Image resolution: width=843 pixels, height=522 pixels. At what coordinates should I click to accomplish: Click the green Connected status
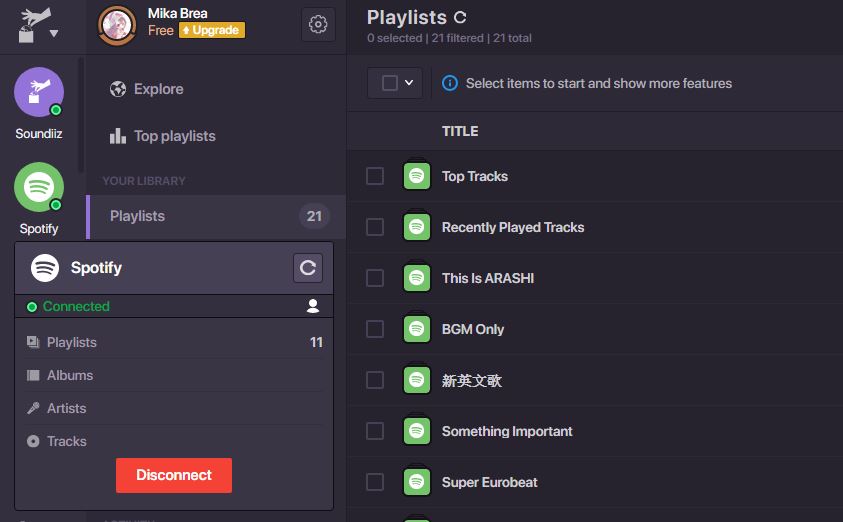tap(68, 306)
